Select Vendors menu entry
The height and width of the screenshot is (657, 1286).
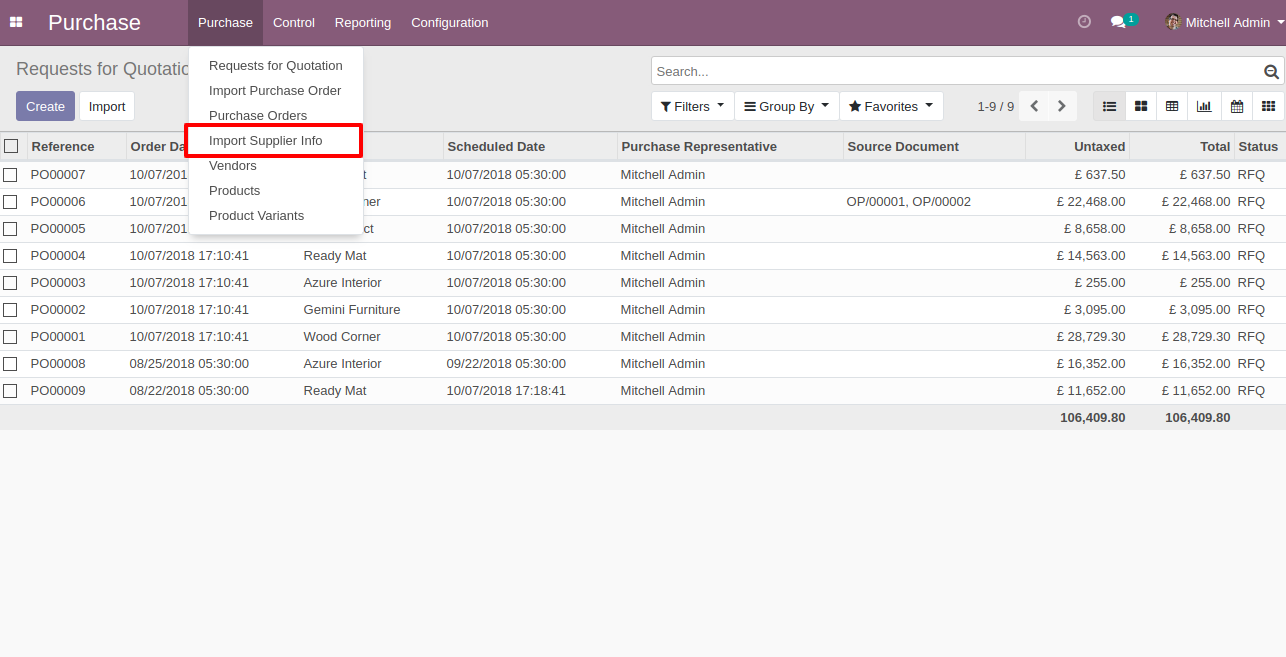(x=276, y=165)
